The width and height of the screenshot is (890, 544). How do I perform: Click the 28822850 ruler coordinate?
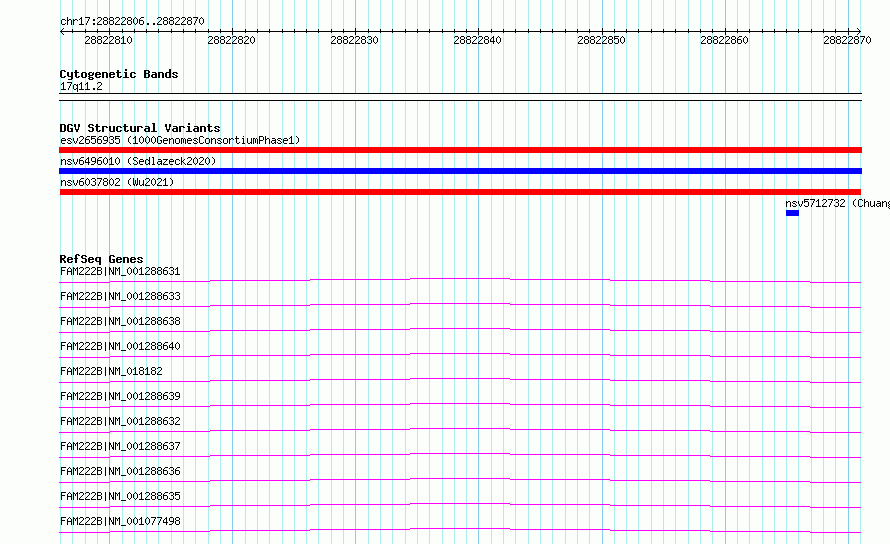click(x=601, y=40)
